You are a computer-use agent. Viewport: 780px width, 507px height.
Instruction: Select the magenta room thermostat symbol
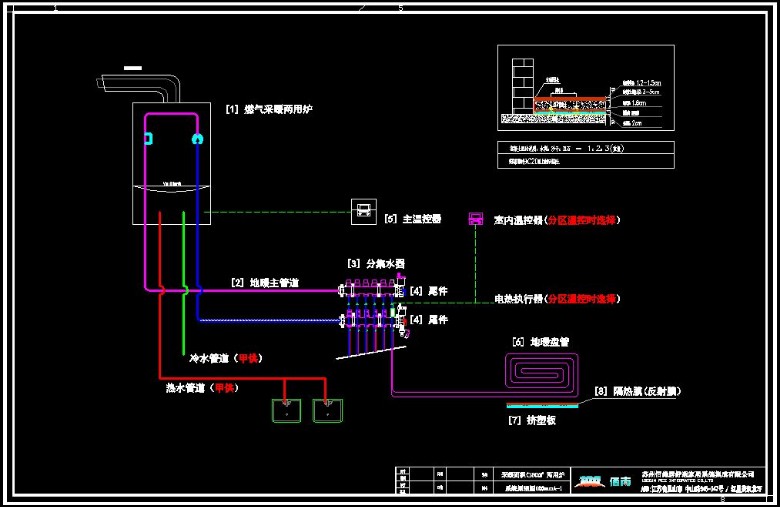pyautogui.click(x=475, y=219)
